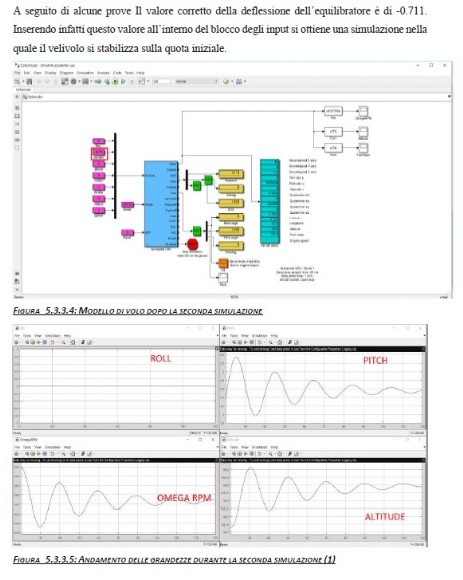Viewport: 463px width, 580px height.
Task: Open the Library Browser icon in Simulink toolbar
Action: coord(64,81)
